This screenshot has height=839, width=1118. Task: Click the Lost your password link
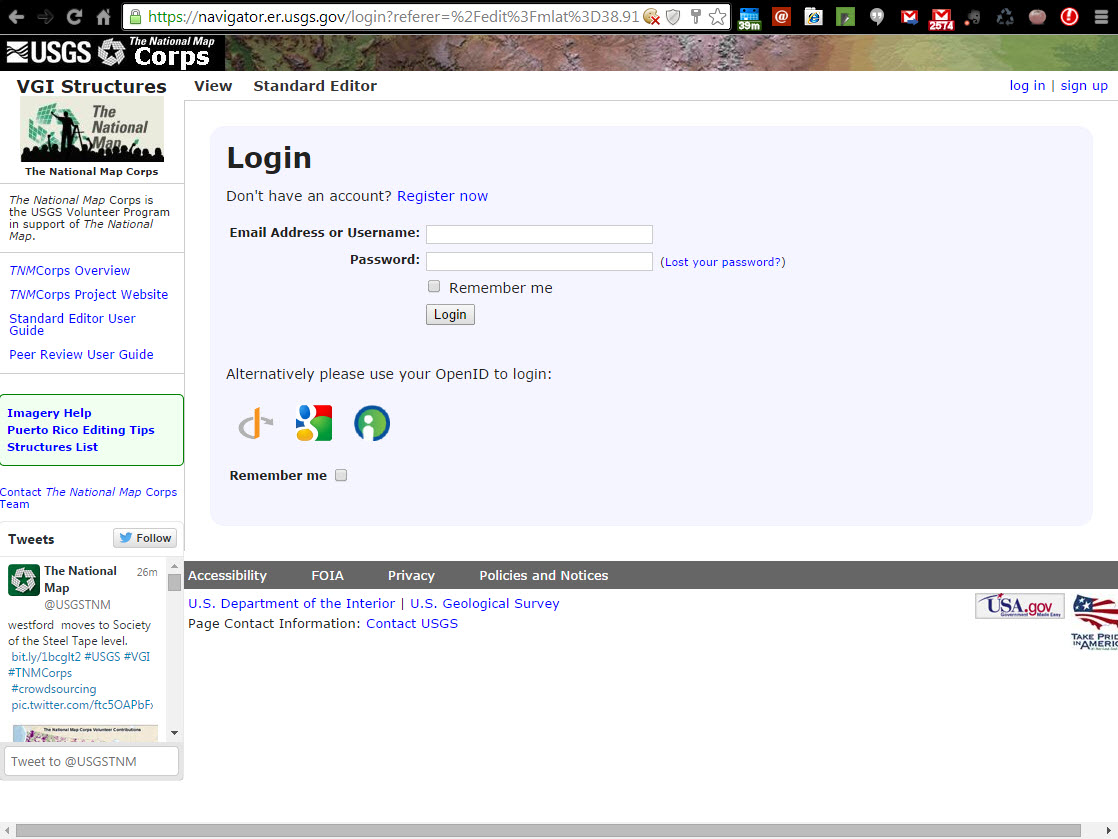point(723,262)
